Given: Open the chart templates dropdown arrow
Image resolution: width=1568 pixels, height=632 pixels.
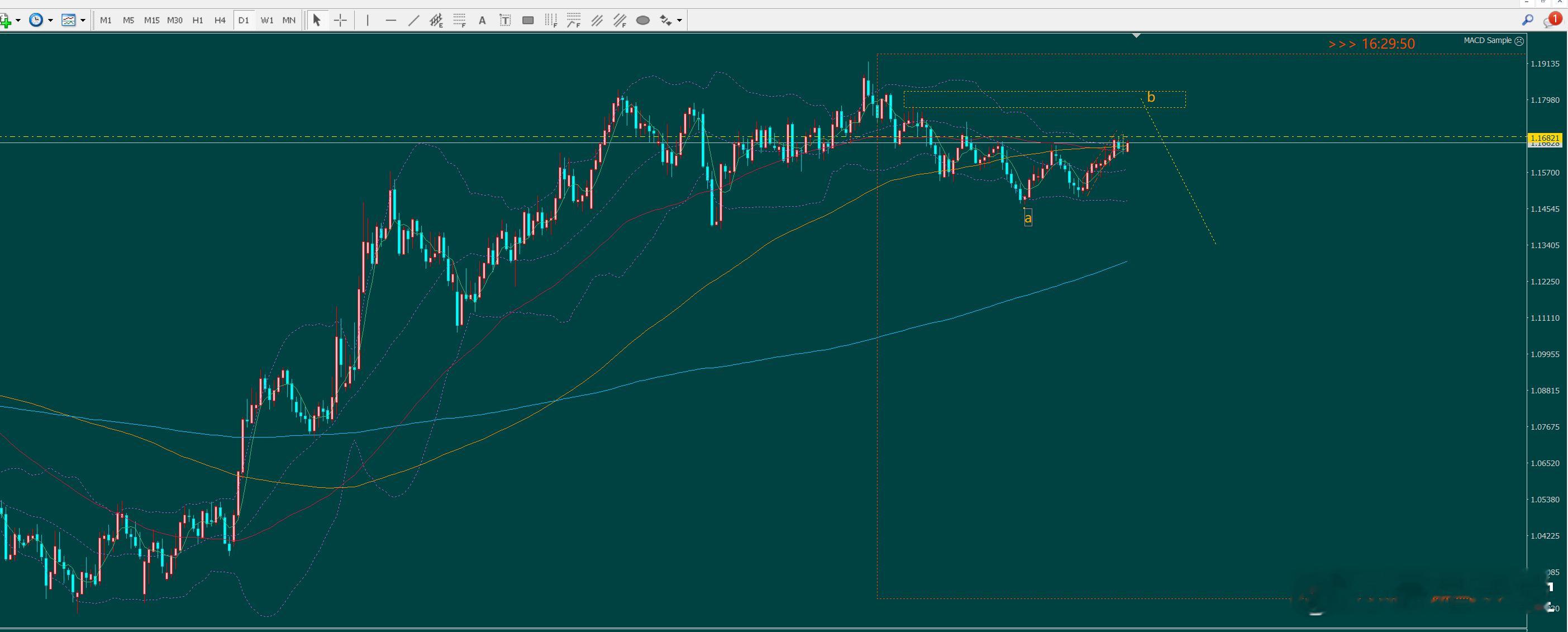Looking at the screenshot, I should pos(83,20).
